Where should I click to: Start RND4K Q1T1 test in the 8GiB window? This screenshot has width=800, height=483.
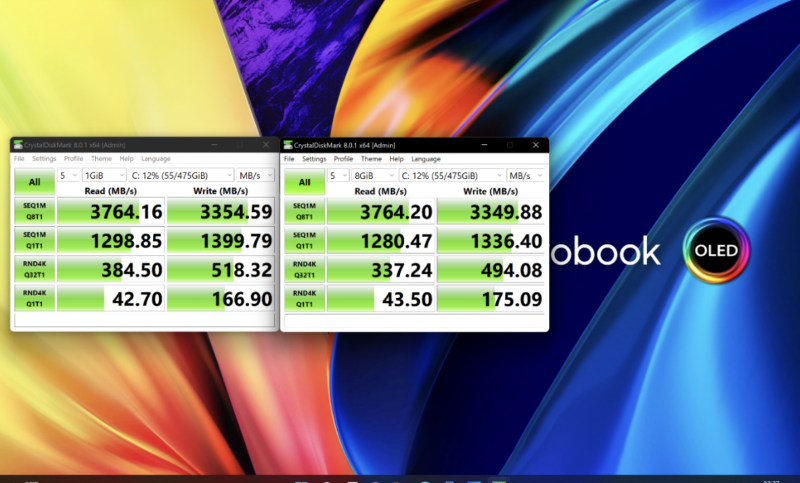click(x=305, y=298)
